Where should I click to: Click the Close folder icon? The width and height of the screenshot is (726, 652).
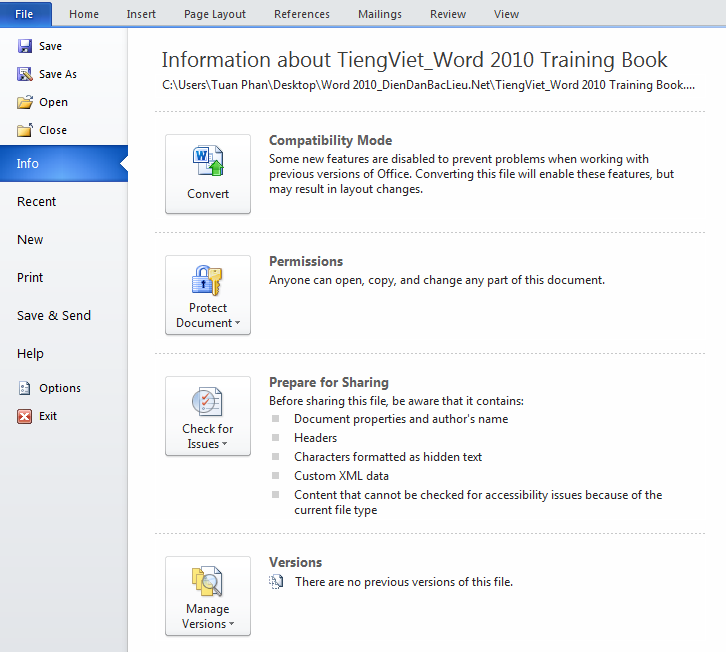coord(25,130)
